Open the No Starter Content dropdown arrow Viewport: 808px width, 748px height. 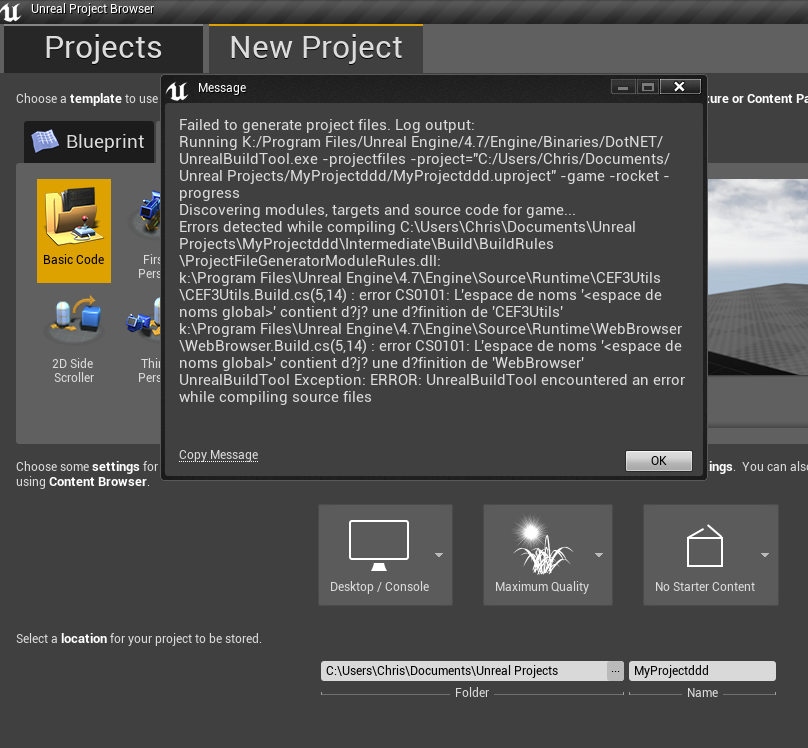(x=765, y=555)
